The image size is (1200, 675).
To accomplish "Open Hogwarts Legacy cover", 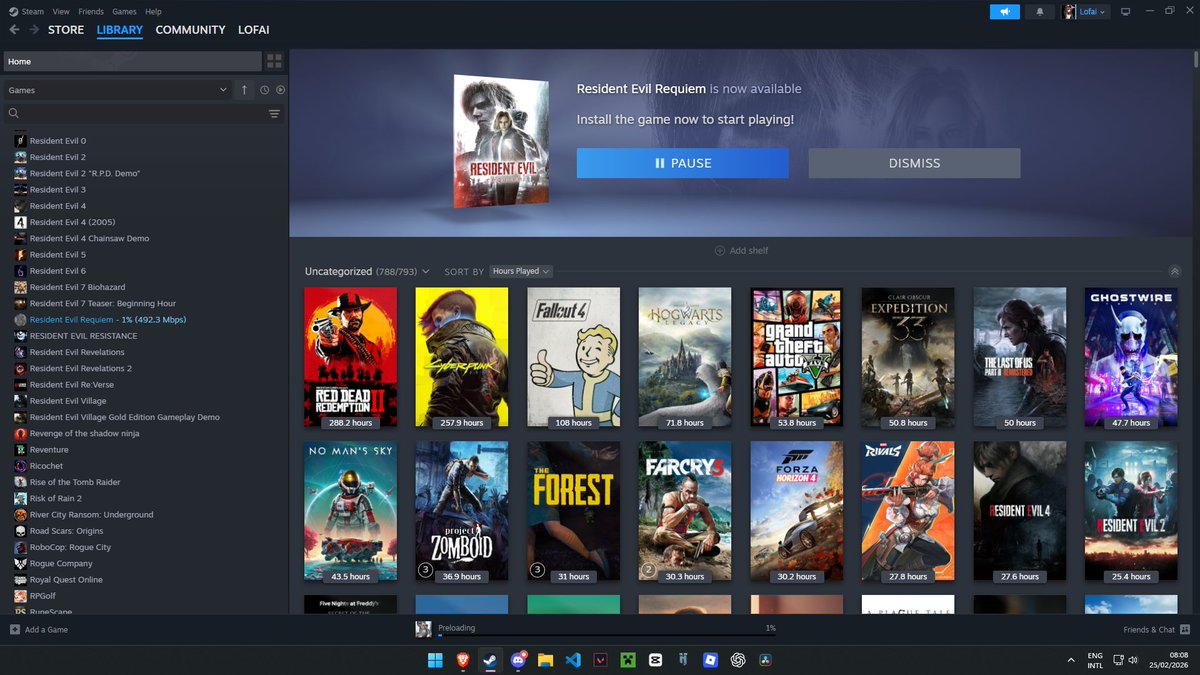I will 685,357.
